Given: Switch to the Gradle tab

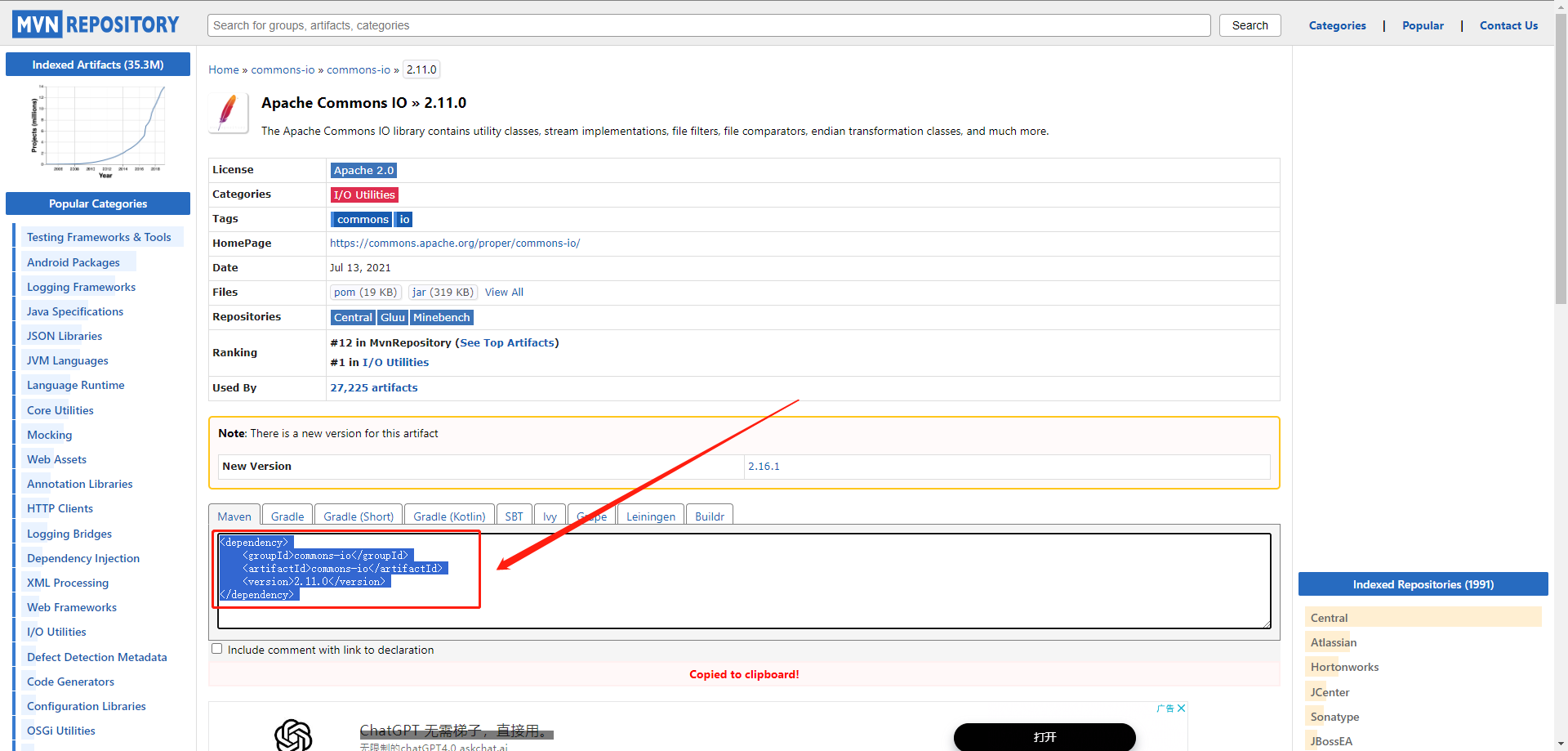Looking at the screenshot, I should [287, 516].
